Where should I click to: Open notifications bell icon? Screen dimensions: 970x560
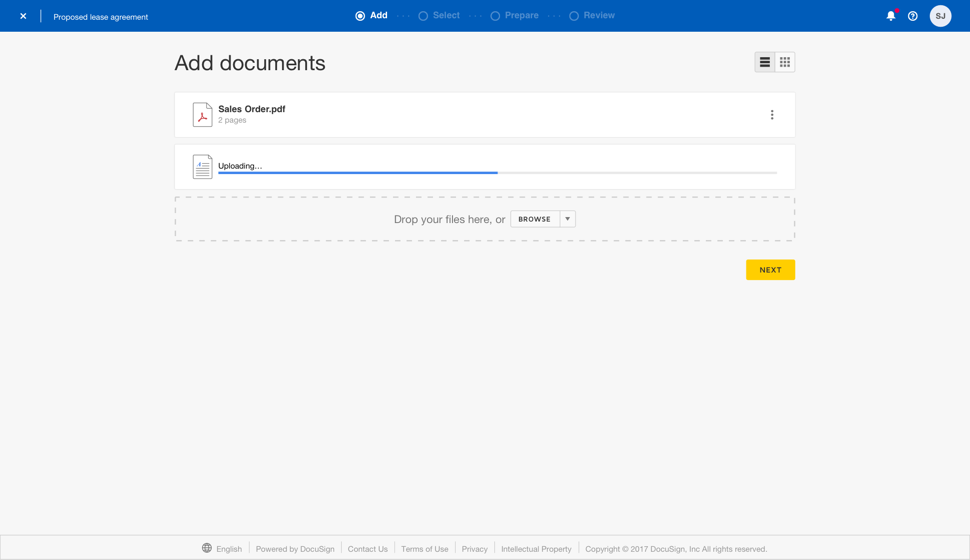point(891,16)
